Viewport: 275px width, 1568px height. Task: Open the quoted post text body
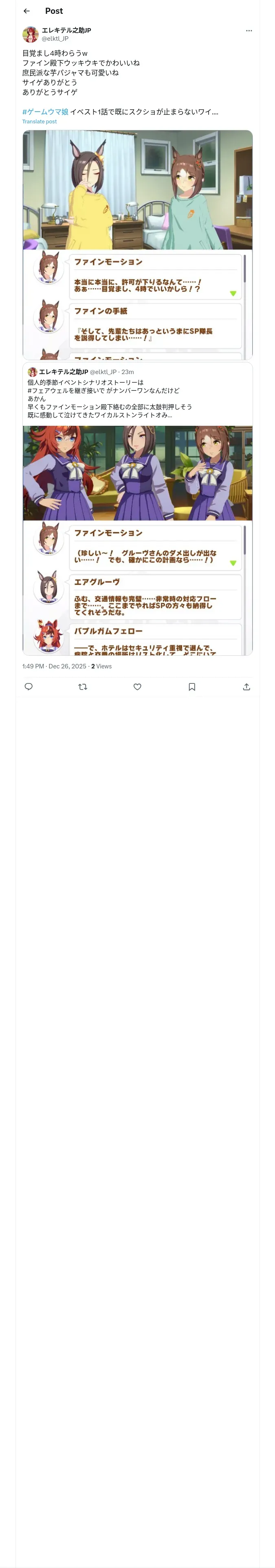110,399
